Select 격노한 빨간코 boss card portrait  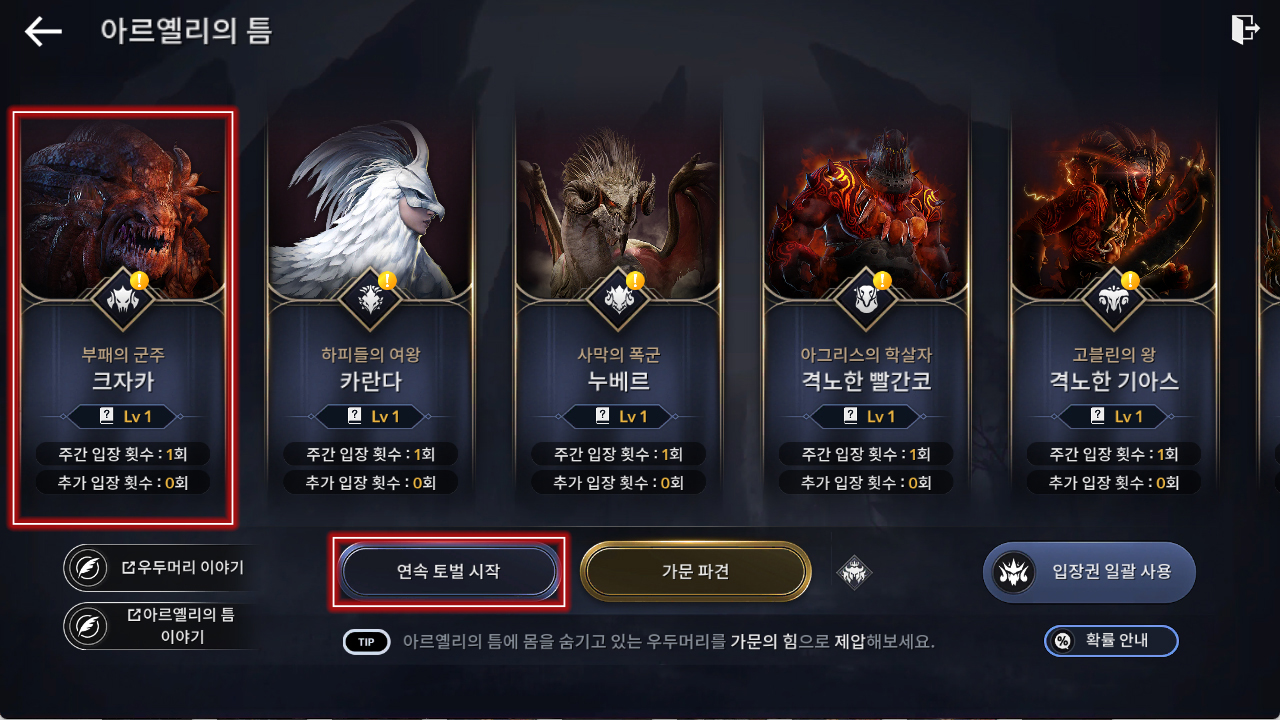pos(866,205)
